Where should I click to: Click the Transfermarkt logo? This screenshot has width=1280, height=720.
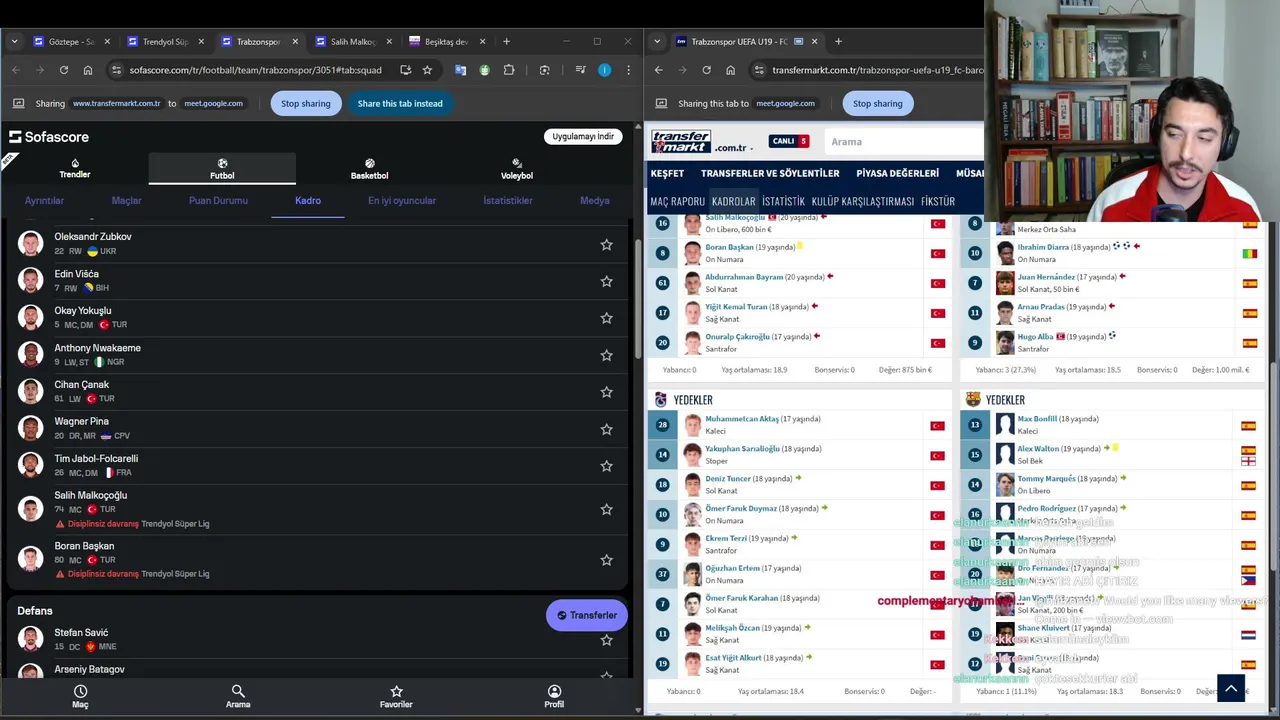tap(681, 142)
